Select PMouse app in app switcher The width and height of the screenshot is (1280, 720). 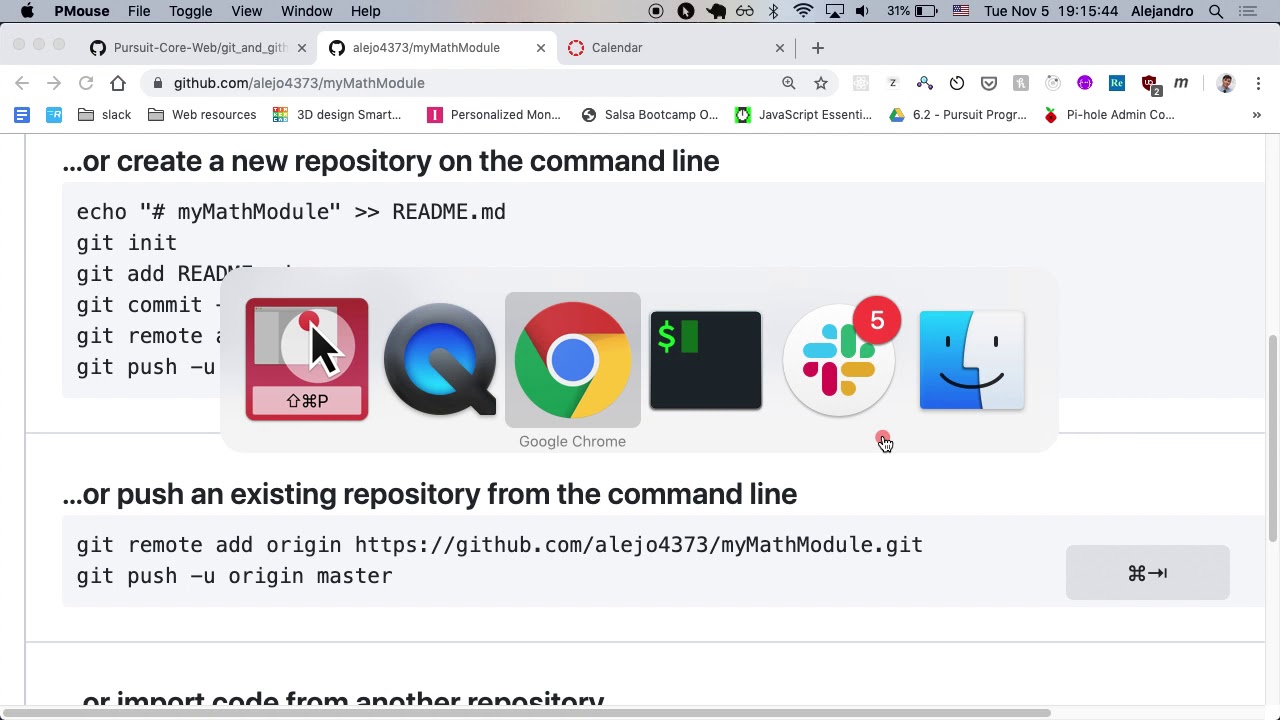point(307,360)
